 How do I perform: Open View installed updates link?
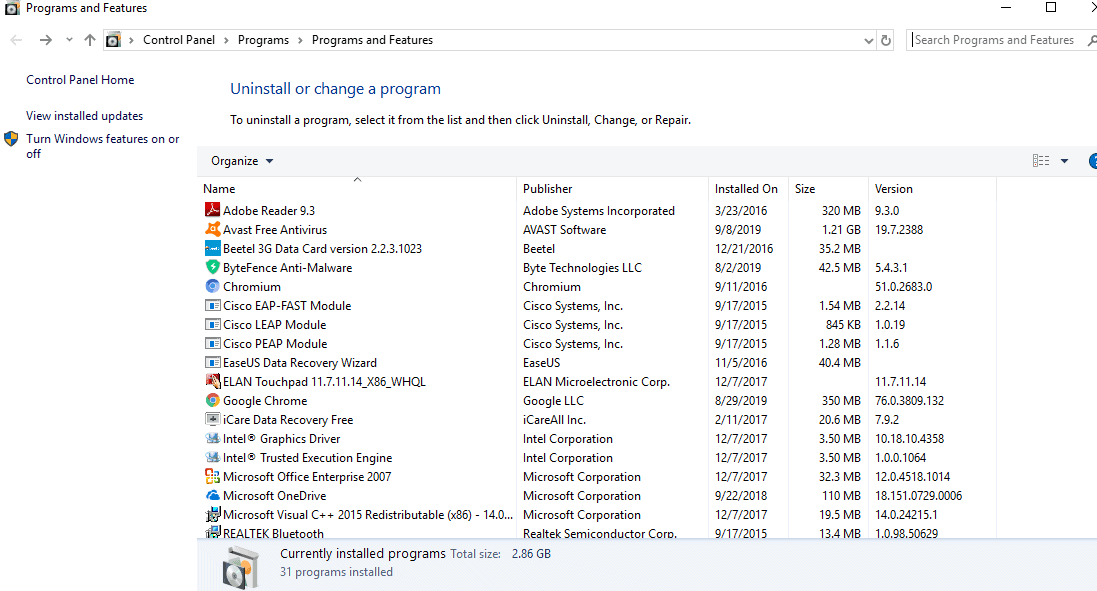coord(85,116)
